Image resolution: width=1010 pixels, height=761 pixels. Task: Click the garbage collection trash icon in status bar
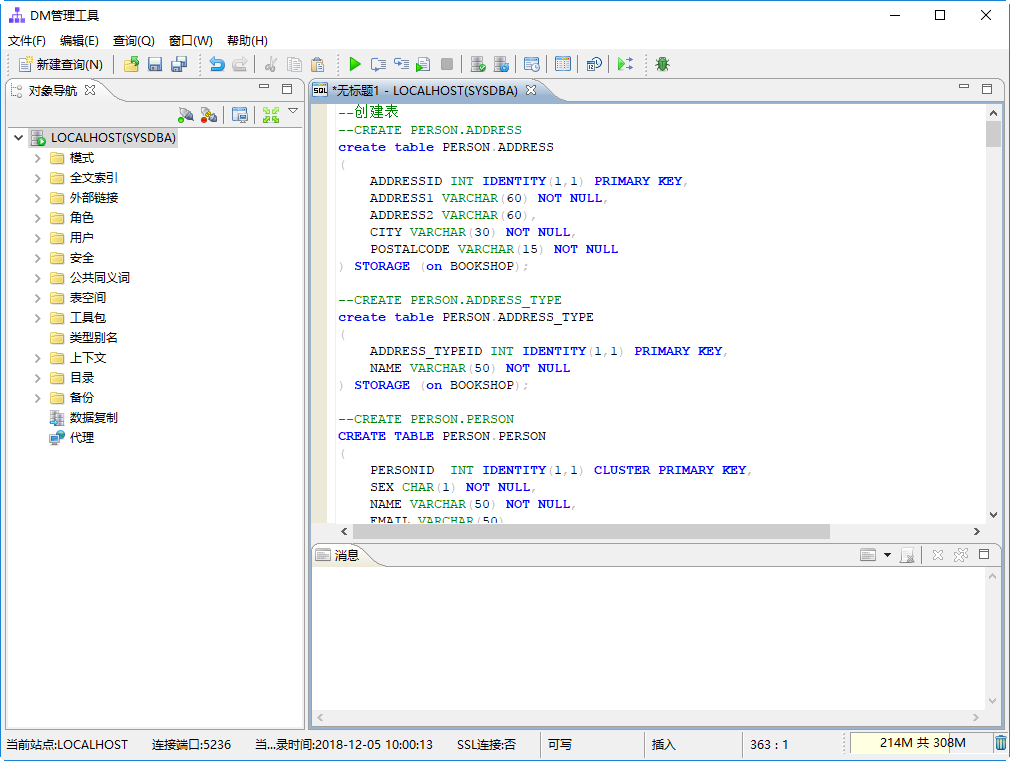coord(1000,743)
